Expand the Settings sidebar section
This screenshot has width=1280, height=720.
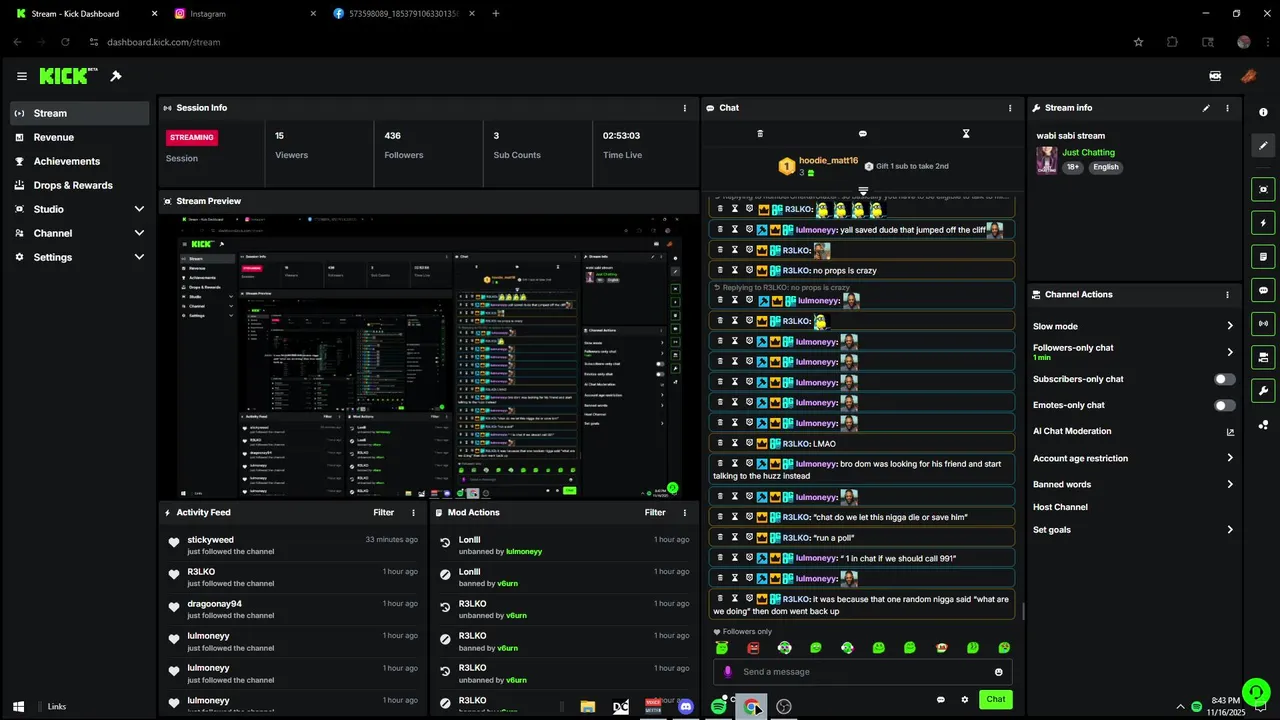pyautogui.click(x=80, y=257)
